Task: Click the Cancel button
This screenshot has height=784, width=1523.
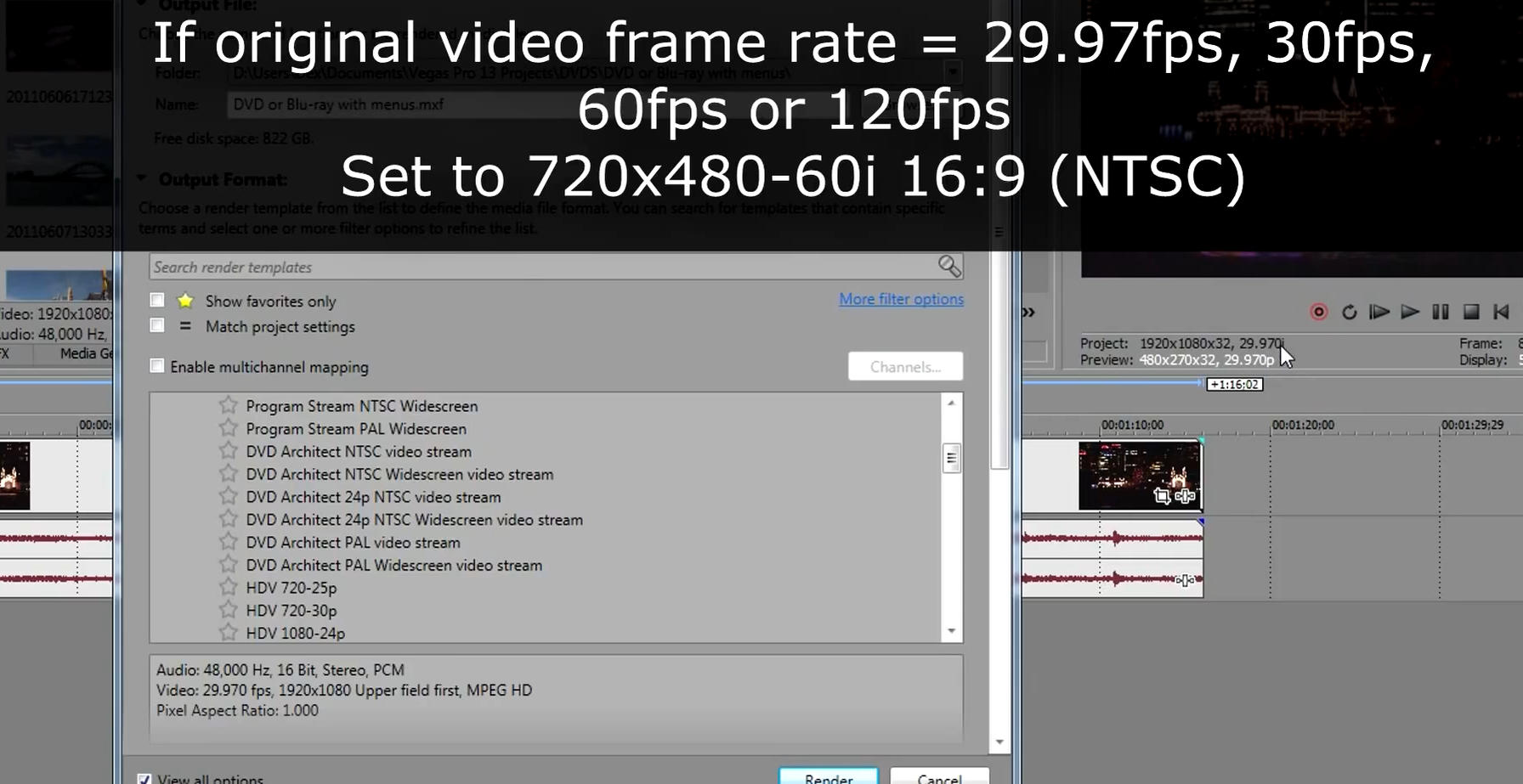Action: tap(940, 777)
